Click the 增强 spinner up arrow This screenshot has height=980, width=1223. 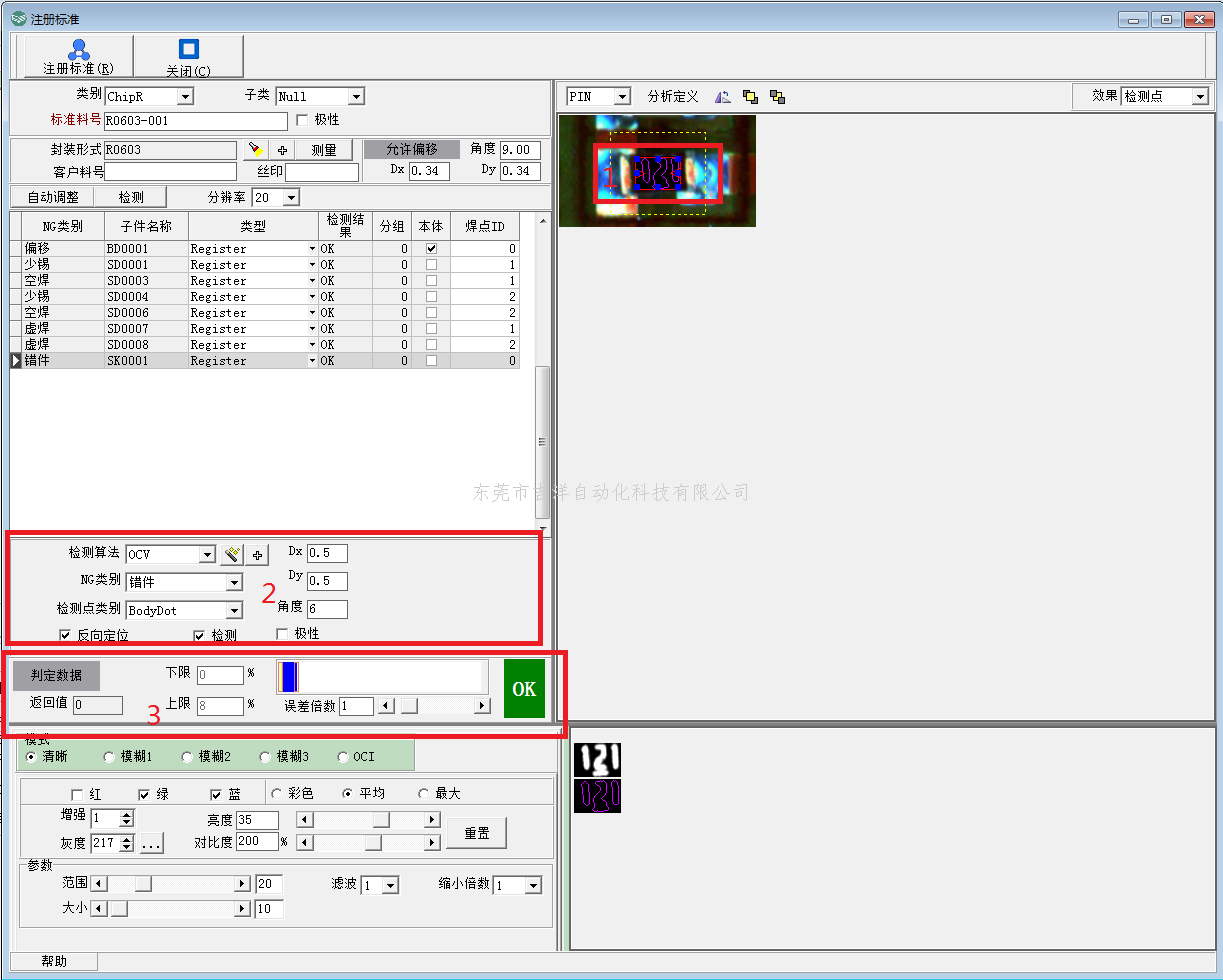click(126, 814)
